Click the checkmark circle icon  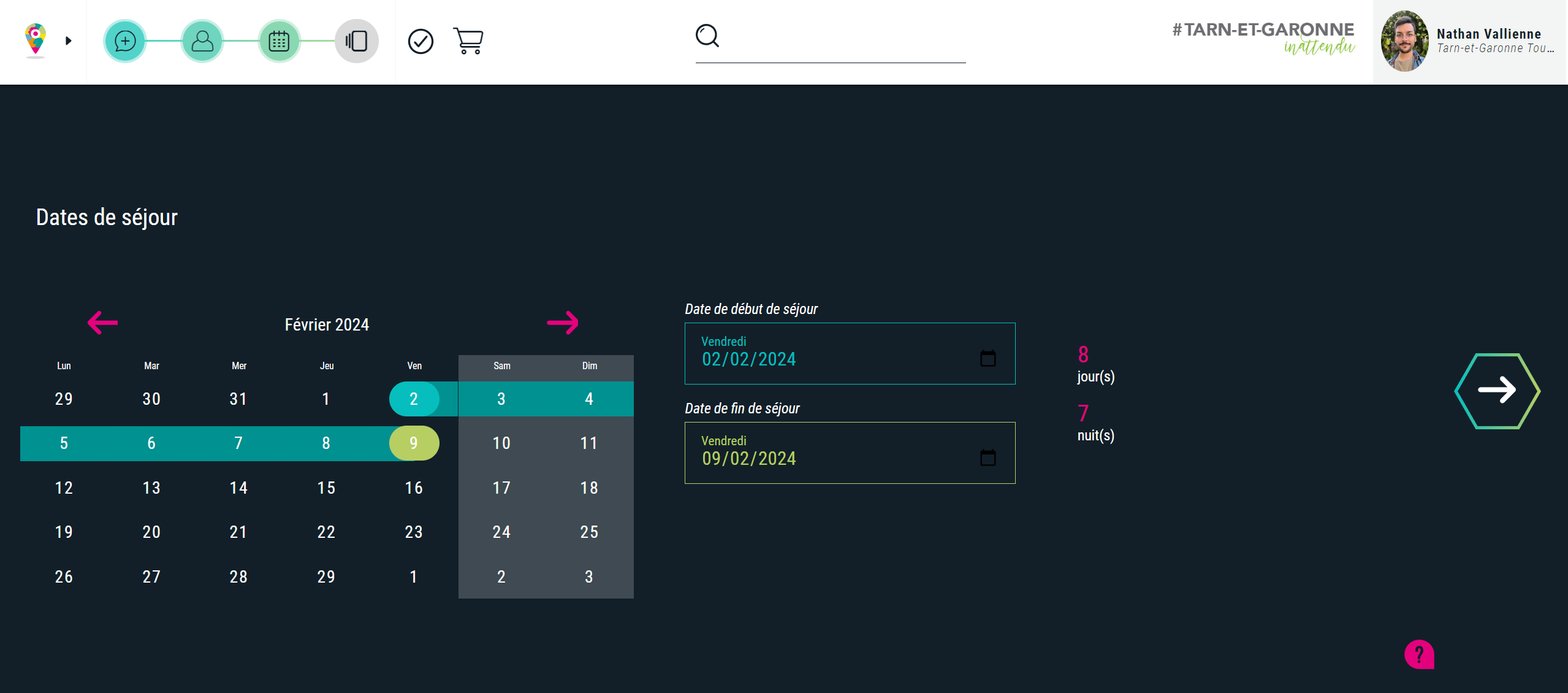pos(421,41)
